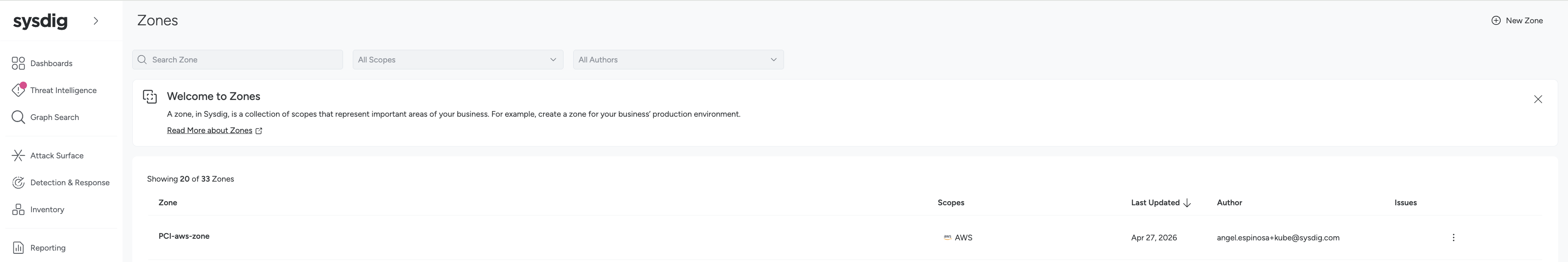Click Showing 20 of 33 Zones text

191,179
